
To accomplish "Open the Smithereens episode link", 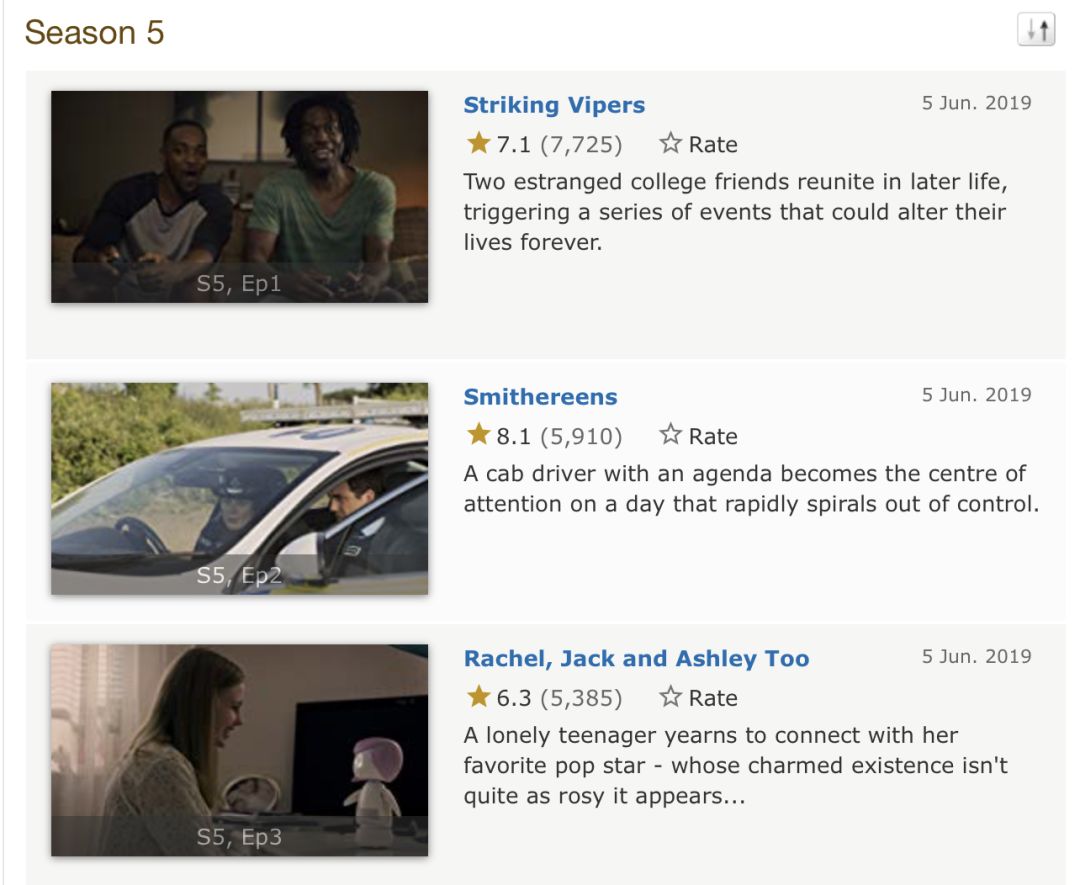I will point(540,397).
